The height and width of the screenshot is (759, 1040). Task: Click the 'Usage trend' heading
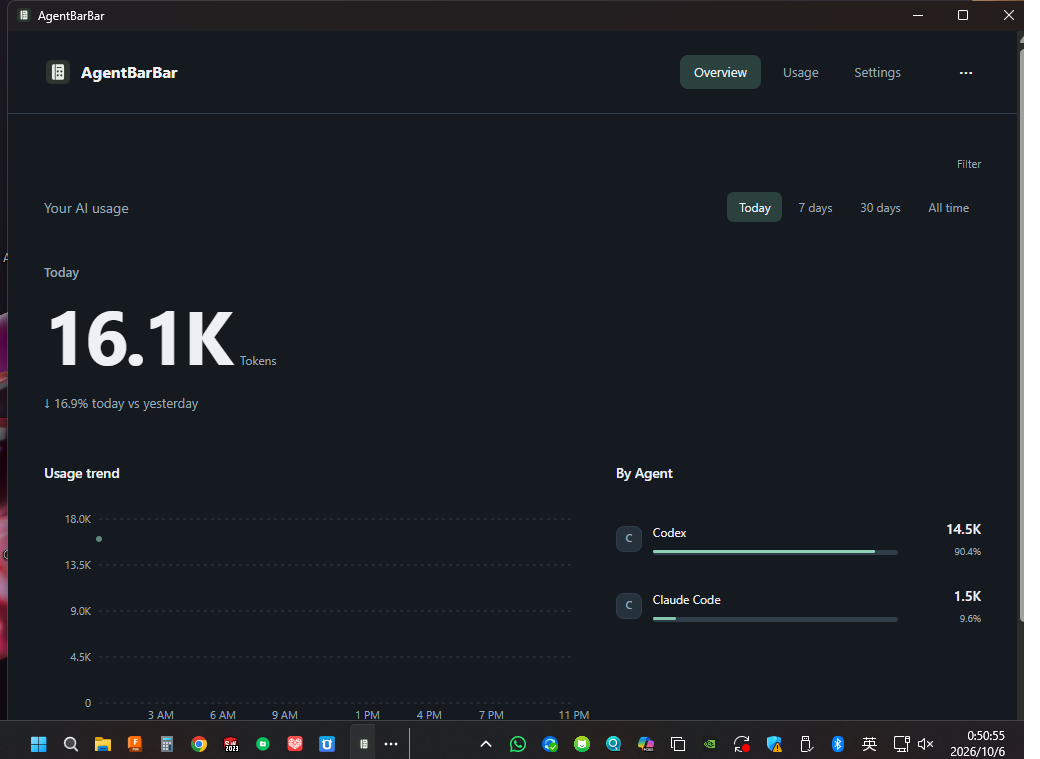pos(82,473)
